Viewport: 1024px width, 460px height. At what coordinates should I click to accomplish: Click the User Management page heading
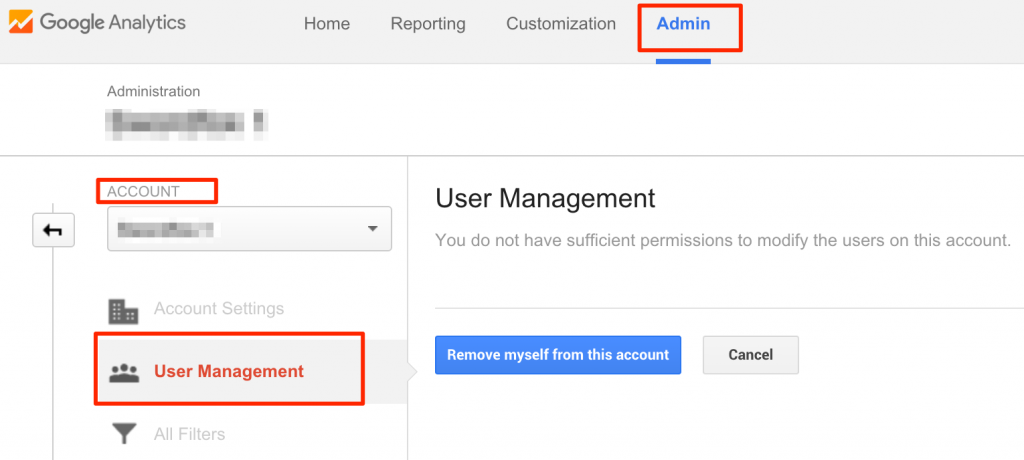pos(545,199)
